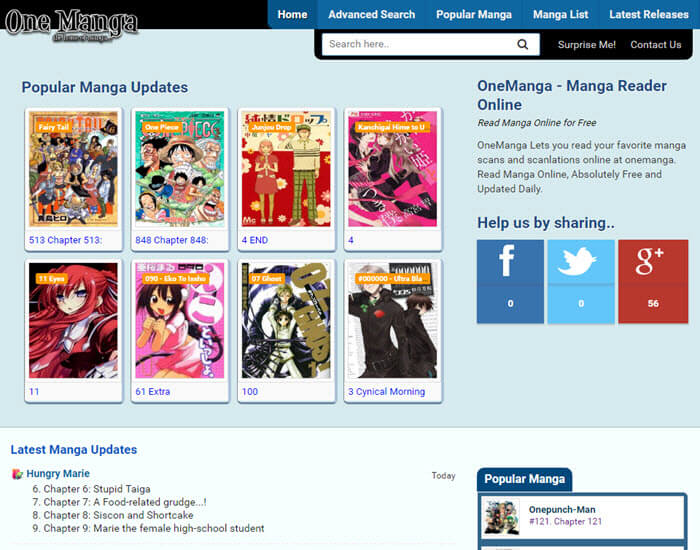Click 848 Chapter 848 link
This screenshot has height=550, width=700.
(171, 240)
